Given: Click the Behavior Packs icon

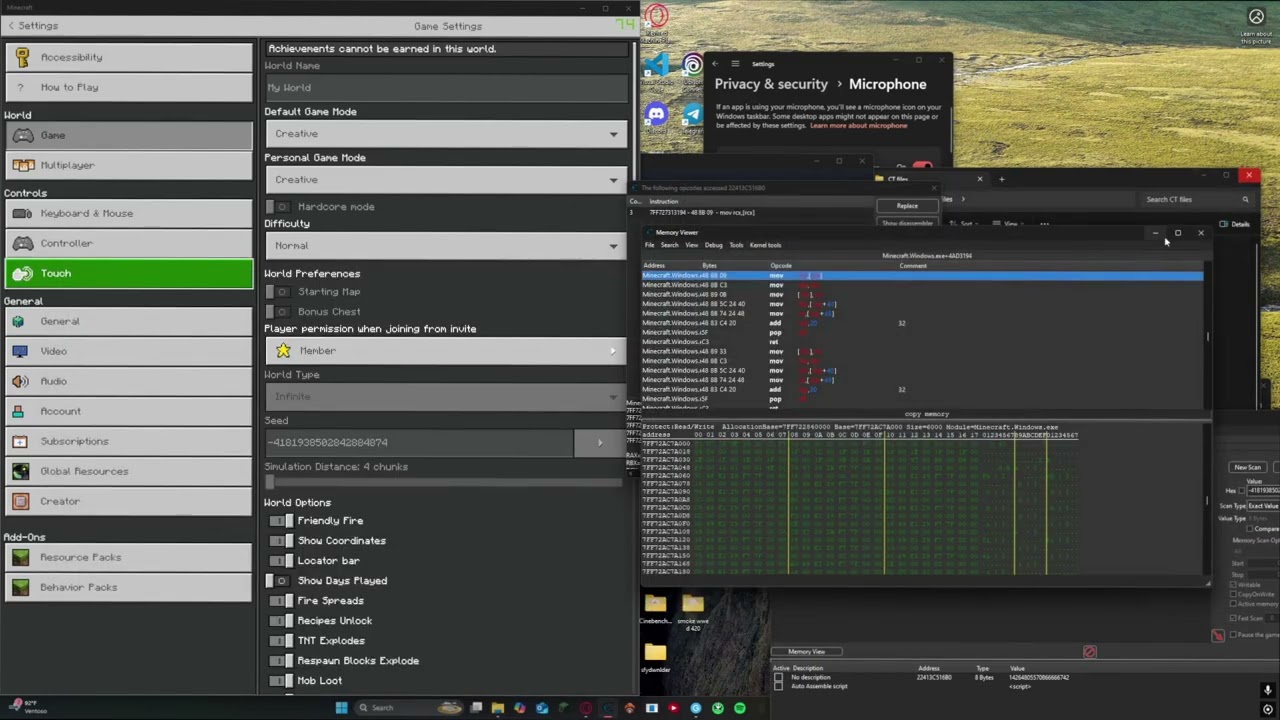Looking at the screenshot, I should coord(21,587).
